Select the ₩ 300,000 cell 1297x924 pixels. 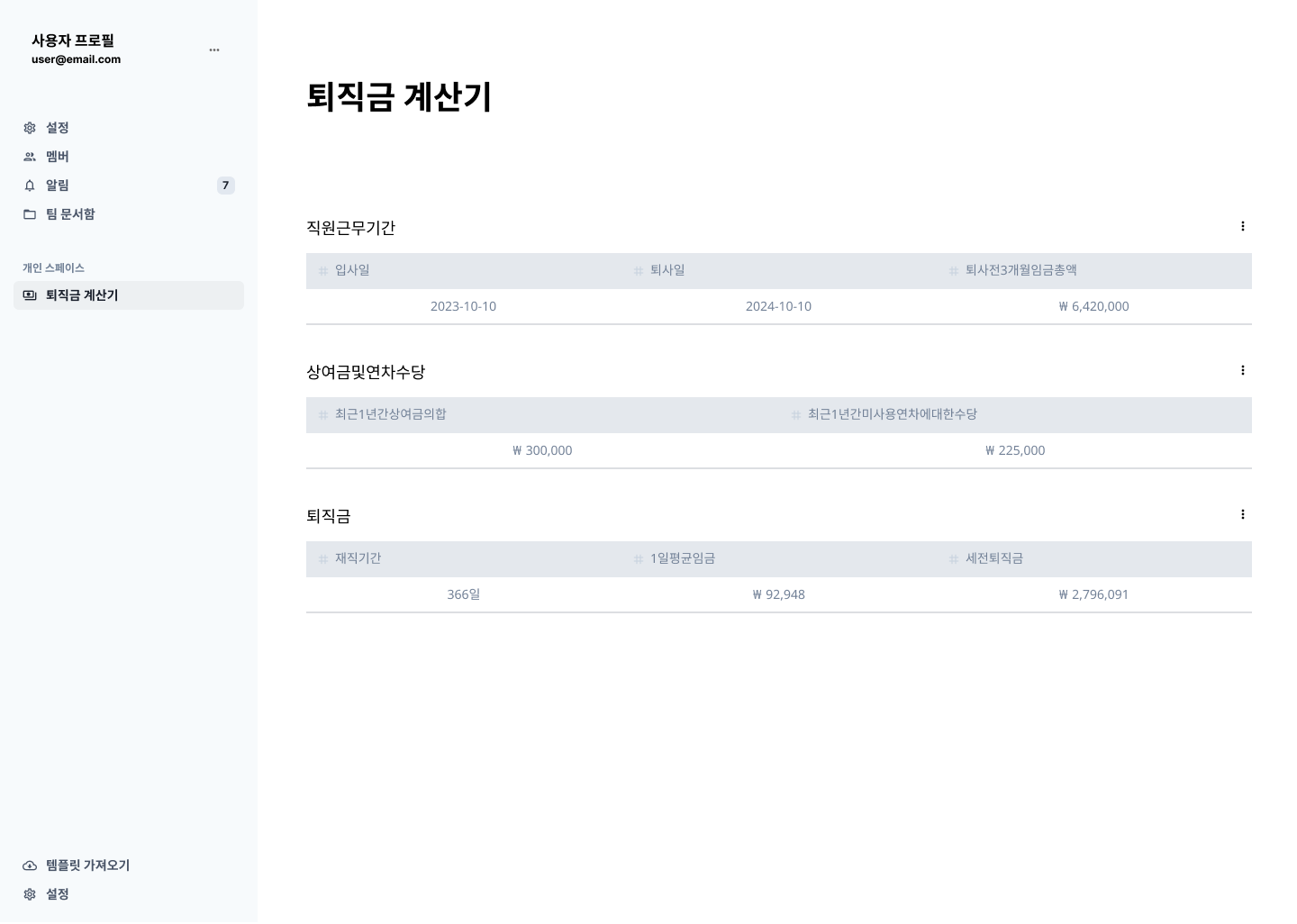(x=542, y=450)
